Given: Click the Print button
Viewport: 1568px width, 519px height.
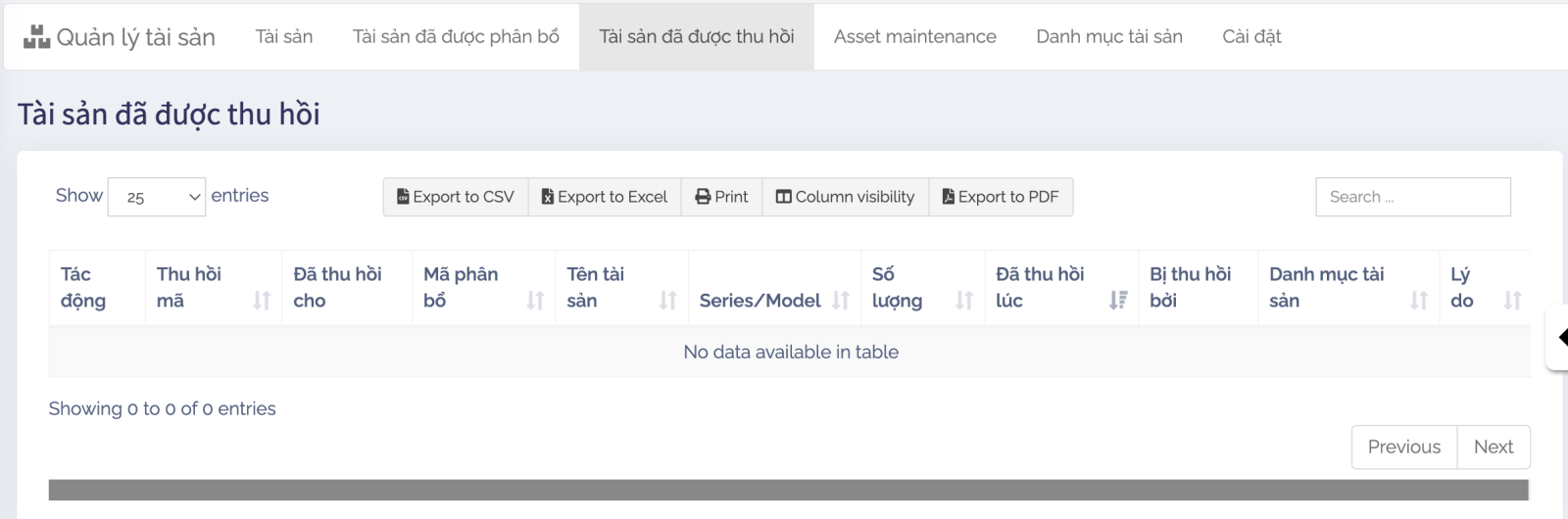Looking at the screenshot, I should (721, 197).
